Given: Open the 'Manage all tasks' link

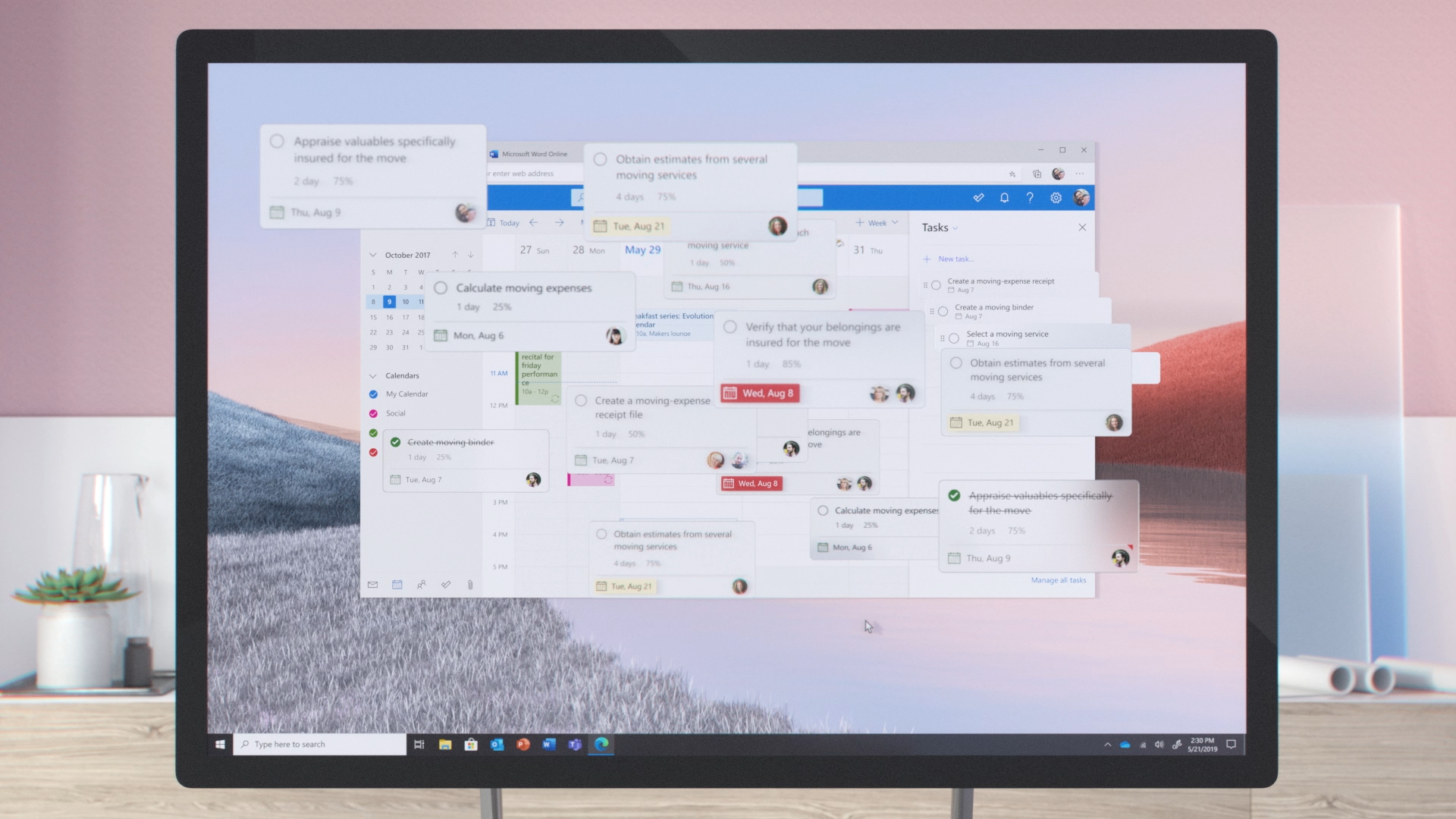Looking at the screenshot, I should (1058, 579).
